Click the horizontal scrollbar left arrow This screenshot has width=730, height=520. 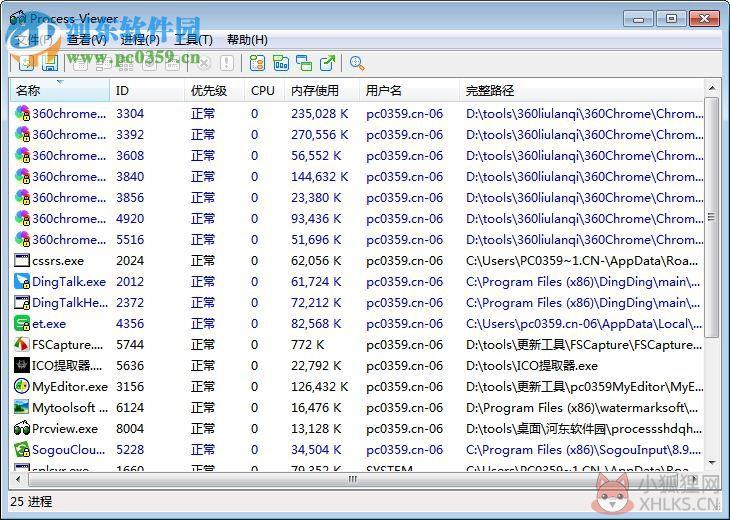pos(18,479)
